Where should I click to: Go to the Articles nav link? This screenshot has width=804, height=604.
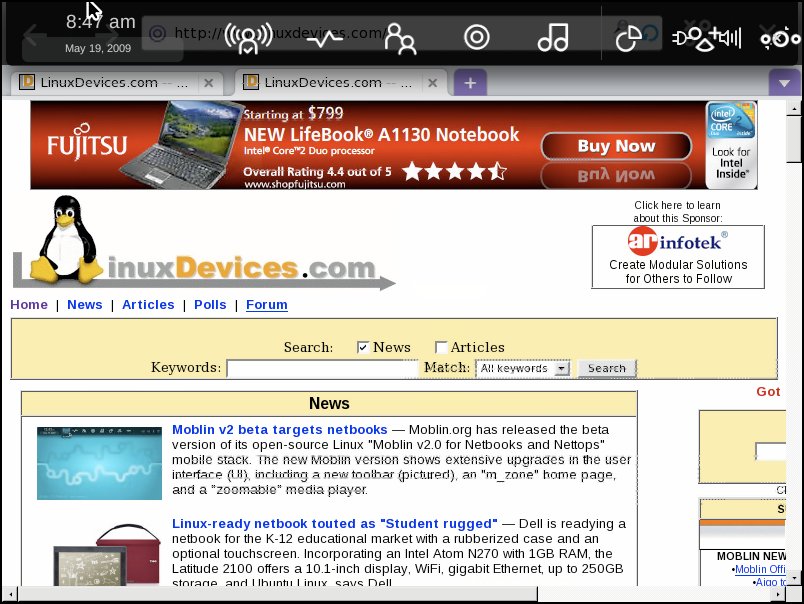coord(148,305)
